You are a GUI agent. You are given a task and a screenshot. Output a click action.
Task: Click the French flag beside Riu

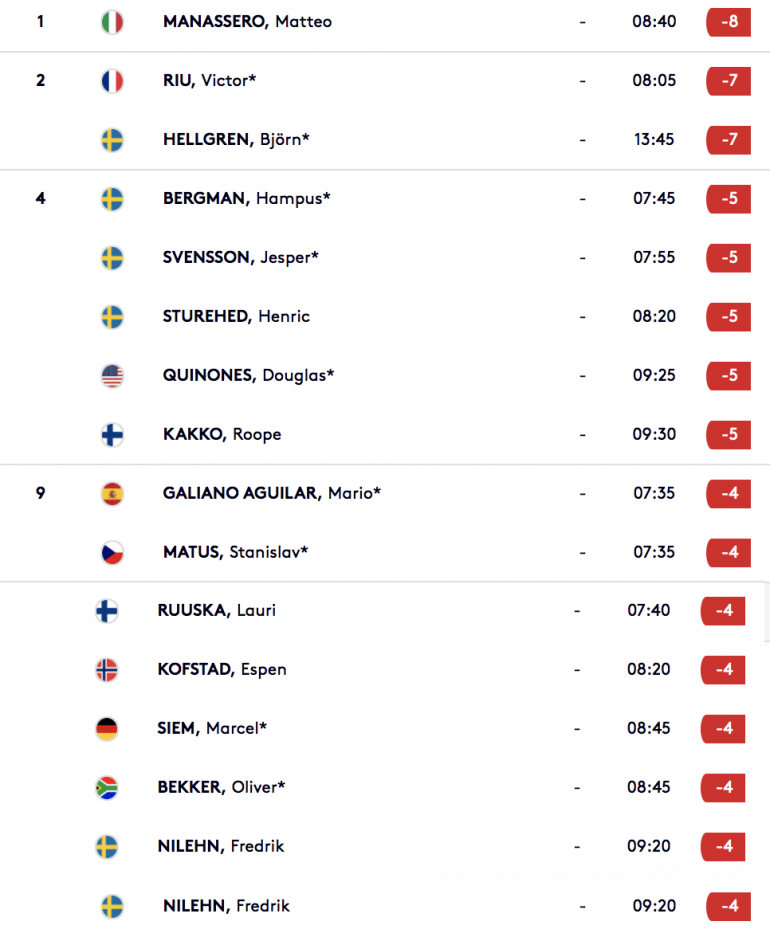[112, 81]
